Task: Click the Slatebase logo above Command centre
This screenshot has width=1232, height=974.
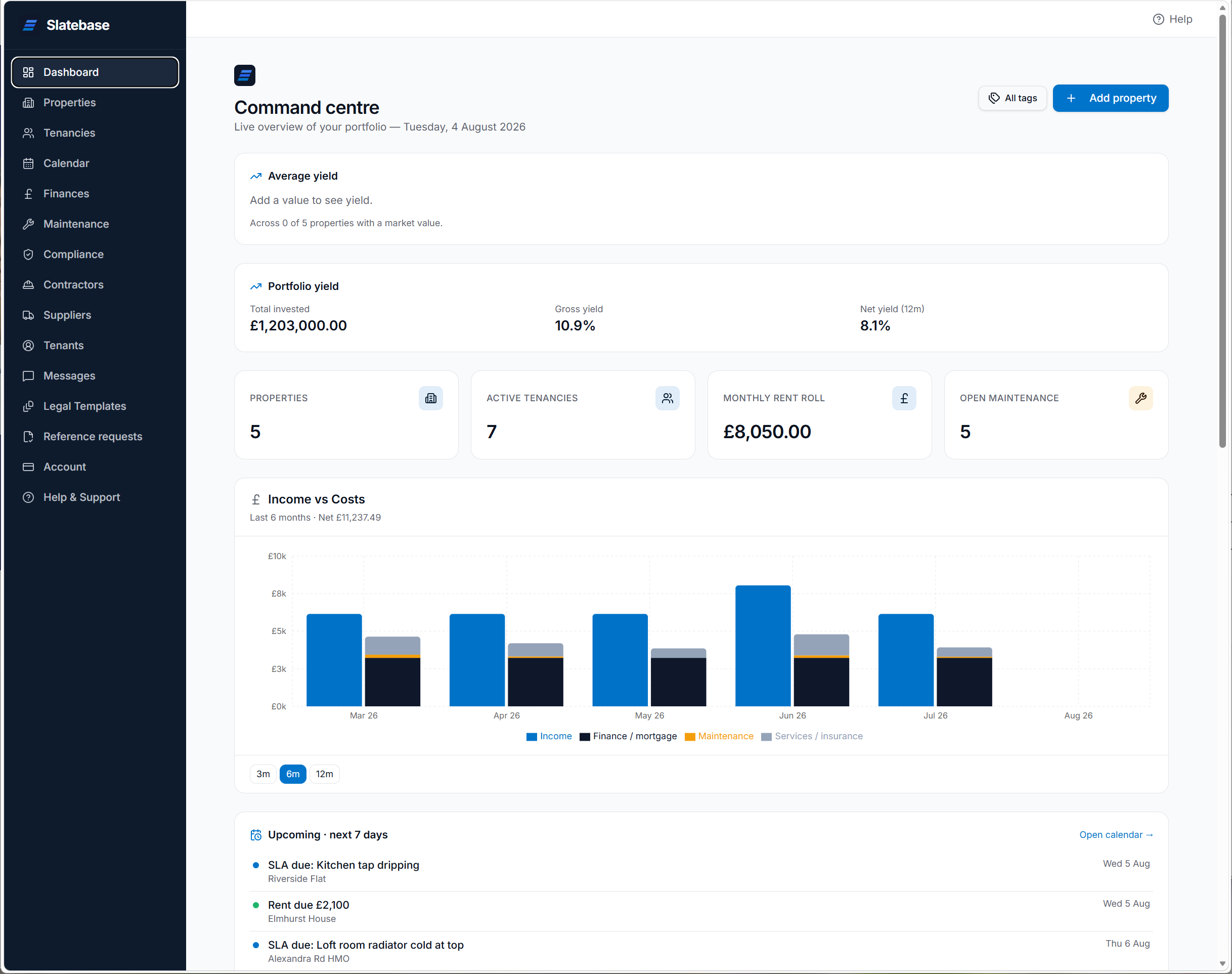Action: [x=244, y=75]
